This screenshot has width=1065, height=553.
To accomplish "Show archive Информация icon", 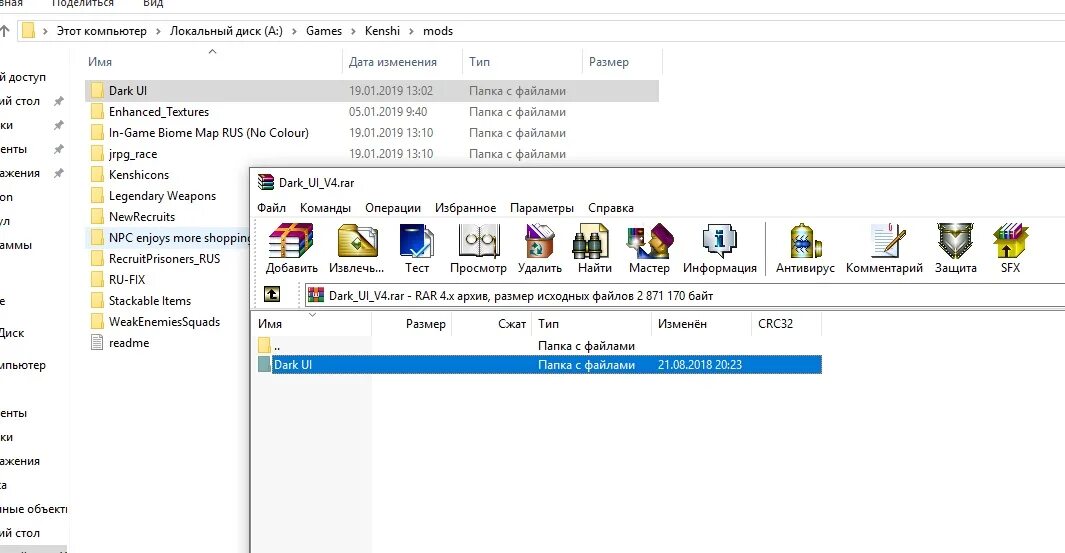I will click(719, 240).
